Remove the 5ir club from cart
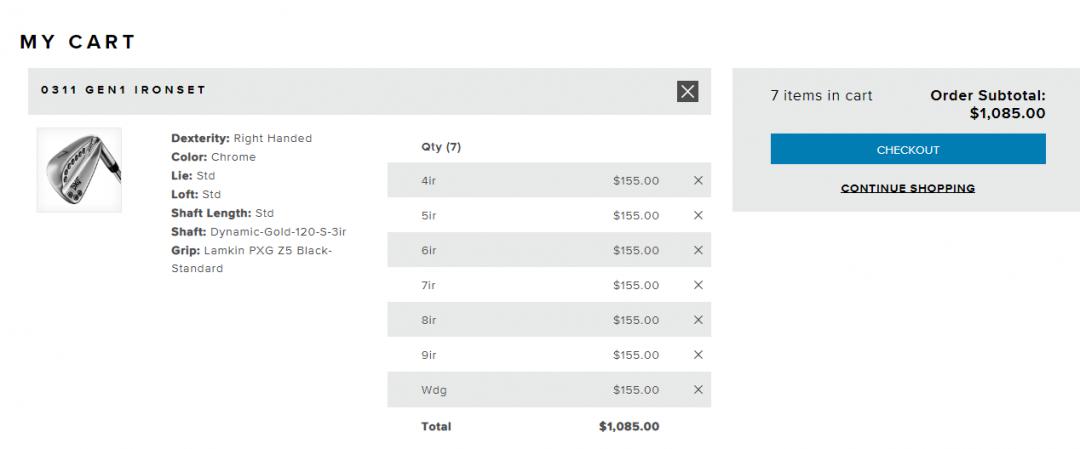The height and width of the screenshot is (449, 1080). coord(698,216)
